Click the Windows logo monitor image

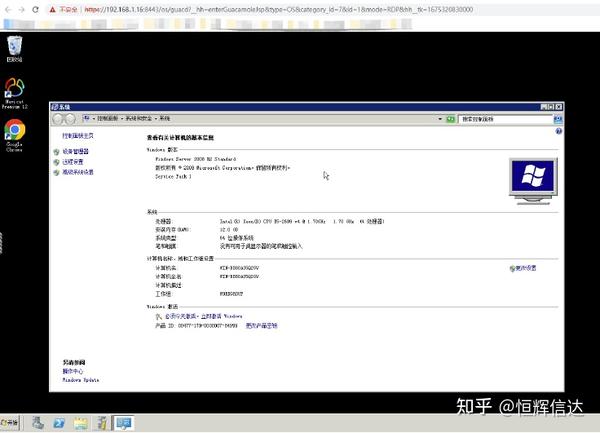533,181
